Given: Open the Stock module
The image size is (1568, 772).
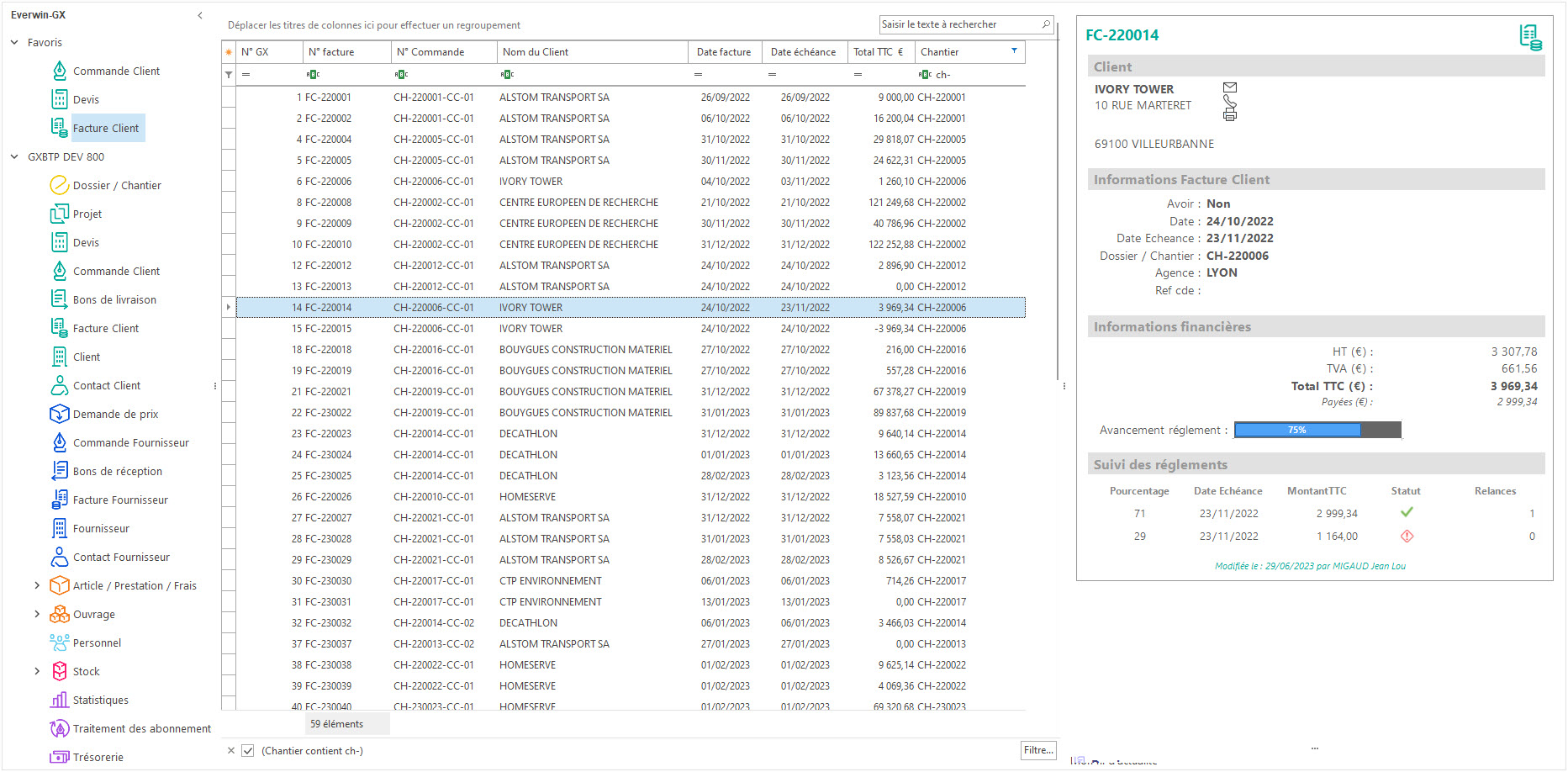Looking at the screenshot, I should [x=86, y=672].
